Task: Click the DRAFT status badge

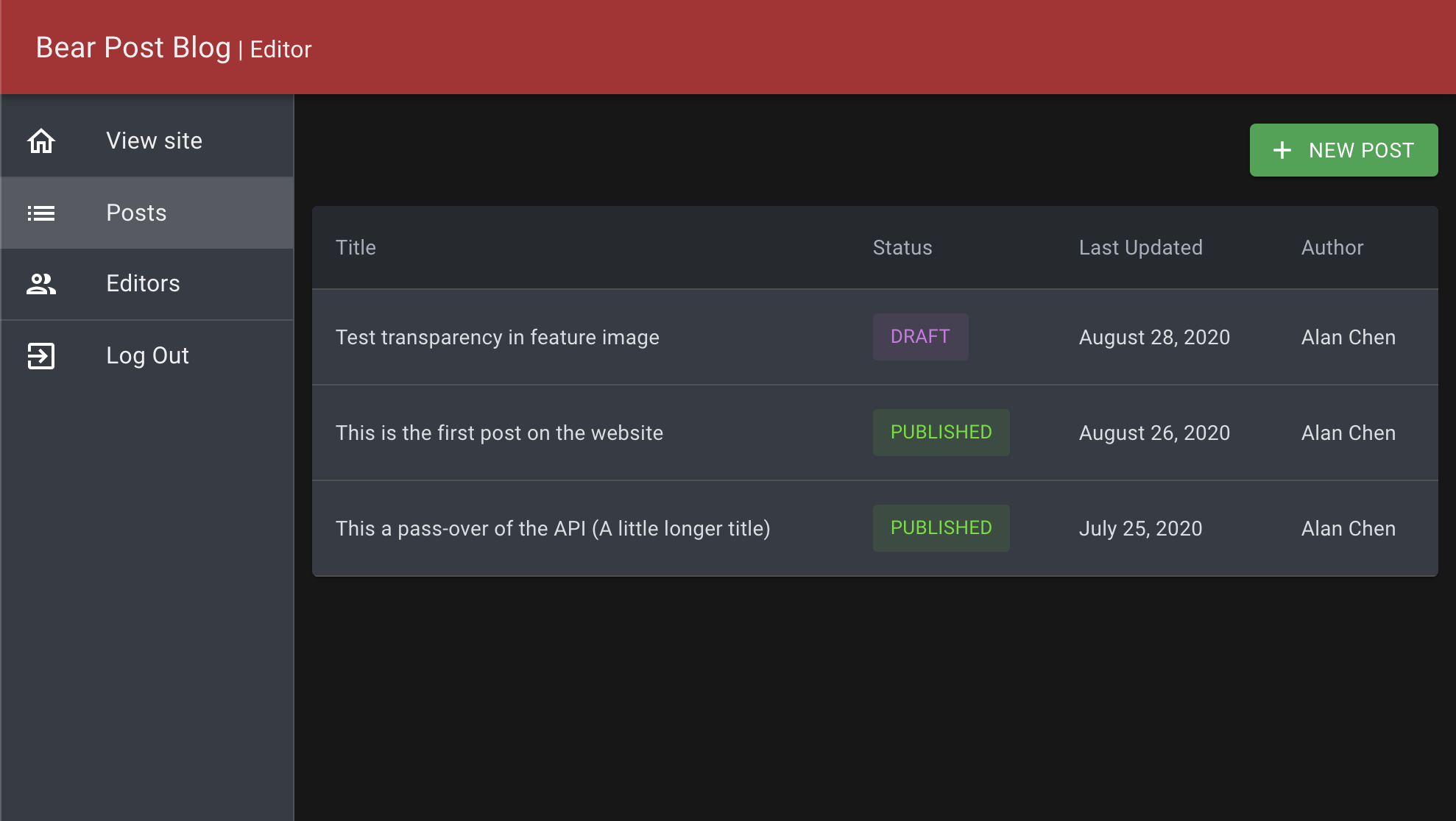Action: pyautogui.click(x=919, y=337)
